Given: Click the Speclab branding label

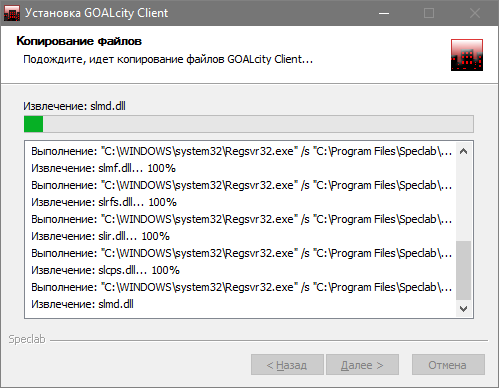Looking at the screenshot, I should (27, 339).
